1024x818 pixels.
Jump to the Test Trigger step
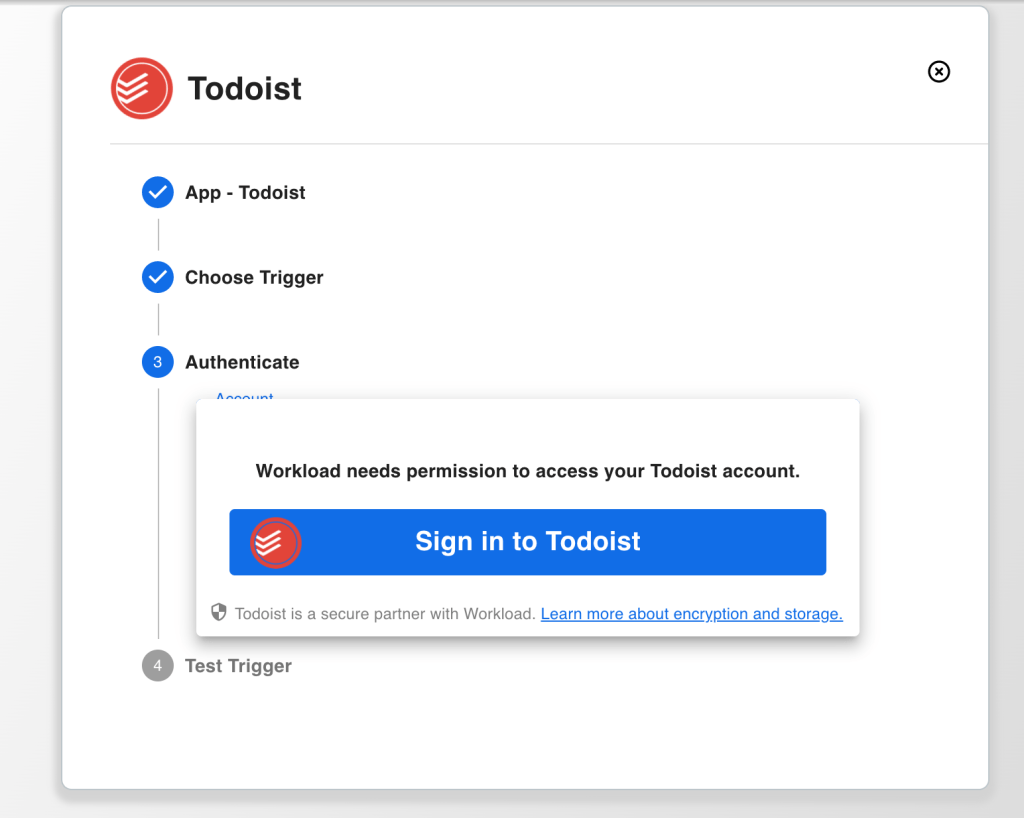(x=238, y=666)
